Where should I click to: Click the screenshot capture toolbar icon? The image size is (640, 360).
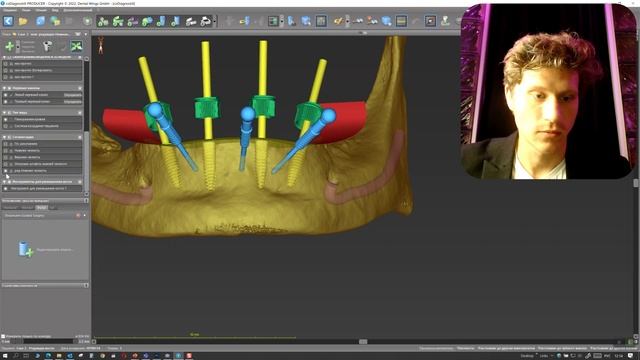pos(430,21)
